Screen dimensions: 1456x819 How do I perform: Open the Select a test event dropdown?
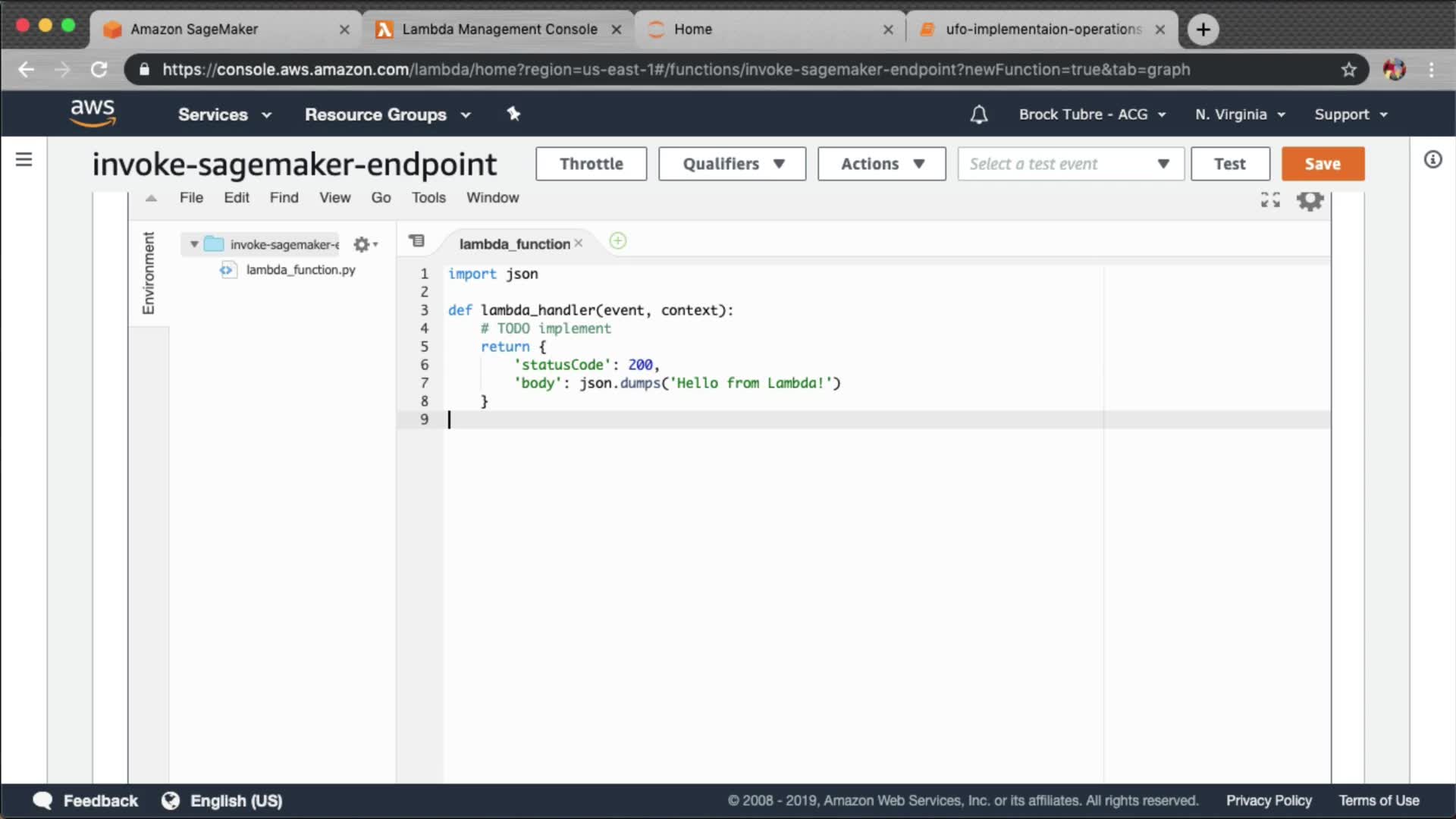[x=1070, y=164]
